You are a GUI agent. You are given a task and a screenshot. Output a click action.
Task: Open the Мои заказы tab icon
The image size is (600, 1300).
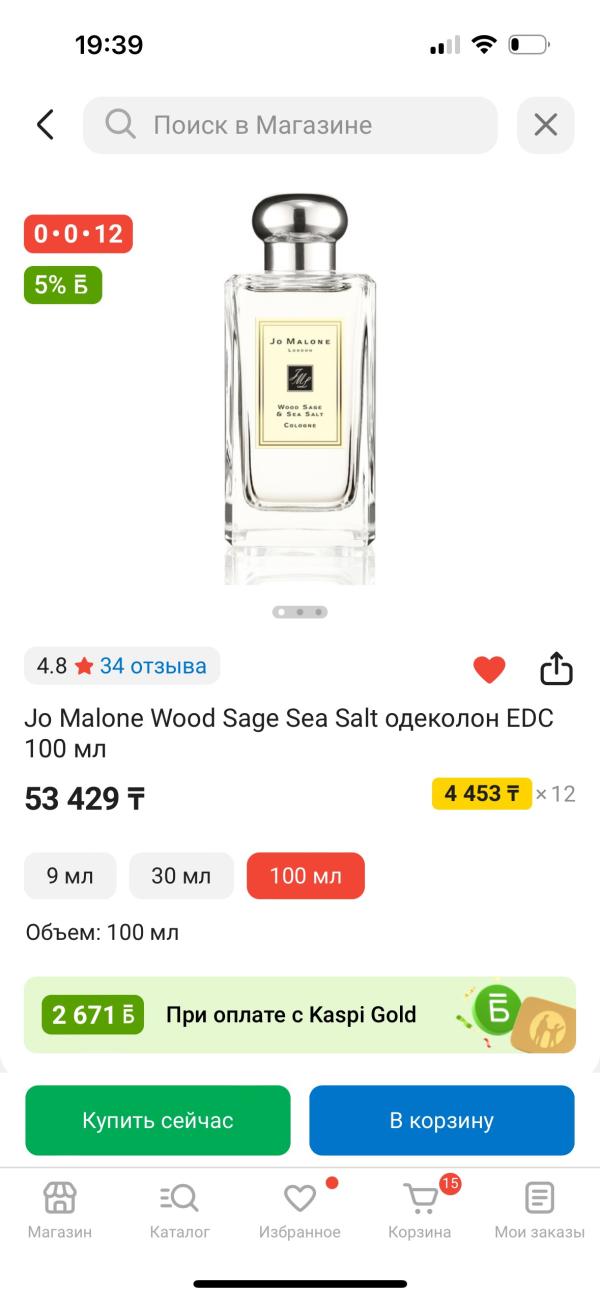(x=539, y=1197)
